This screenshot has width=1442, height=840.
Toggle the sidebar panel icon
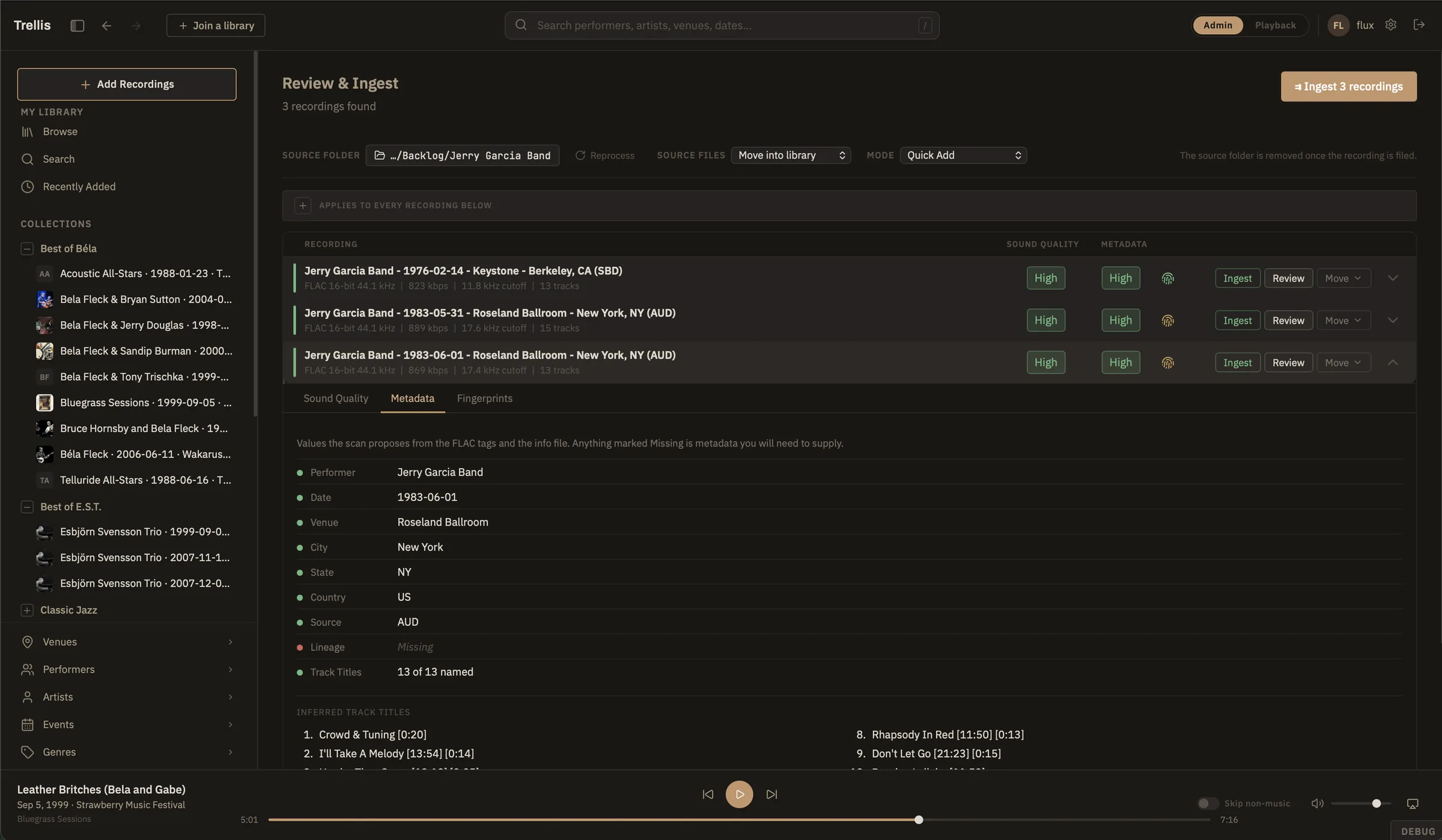(x=77, y=25)
